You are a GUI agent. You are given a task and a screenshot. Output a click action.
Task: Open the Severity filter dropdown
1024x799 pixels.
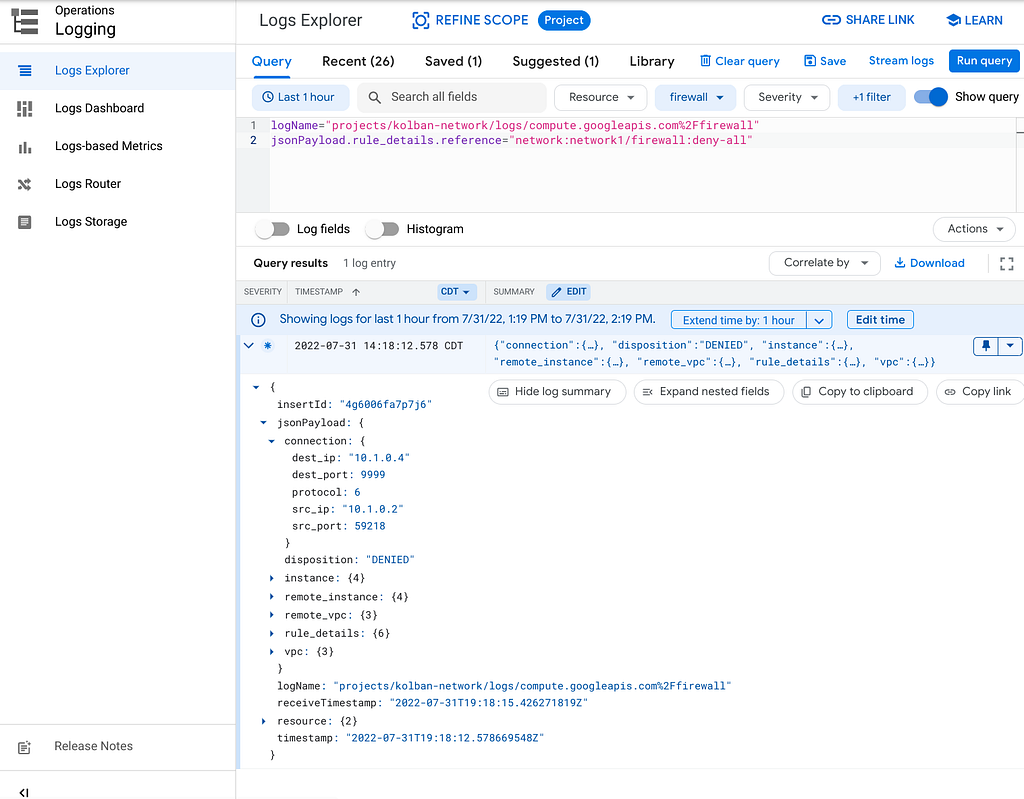(787, 97)
